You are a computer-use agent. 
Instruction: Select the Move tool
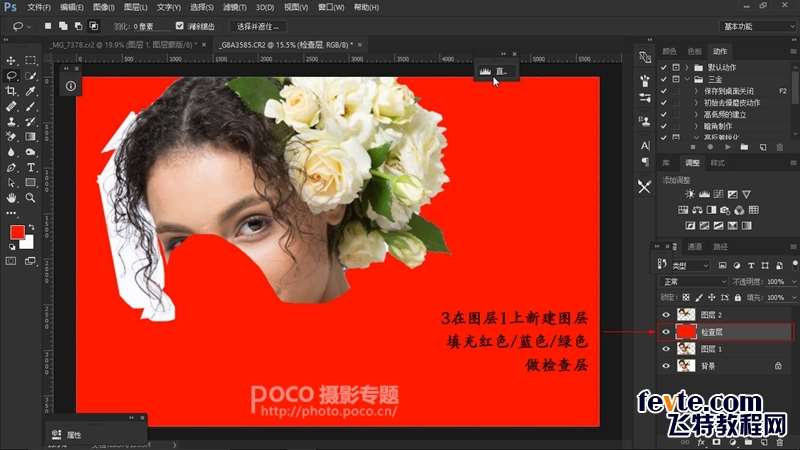[x=11, y=60]
